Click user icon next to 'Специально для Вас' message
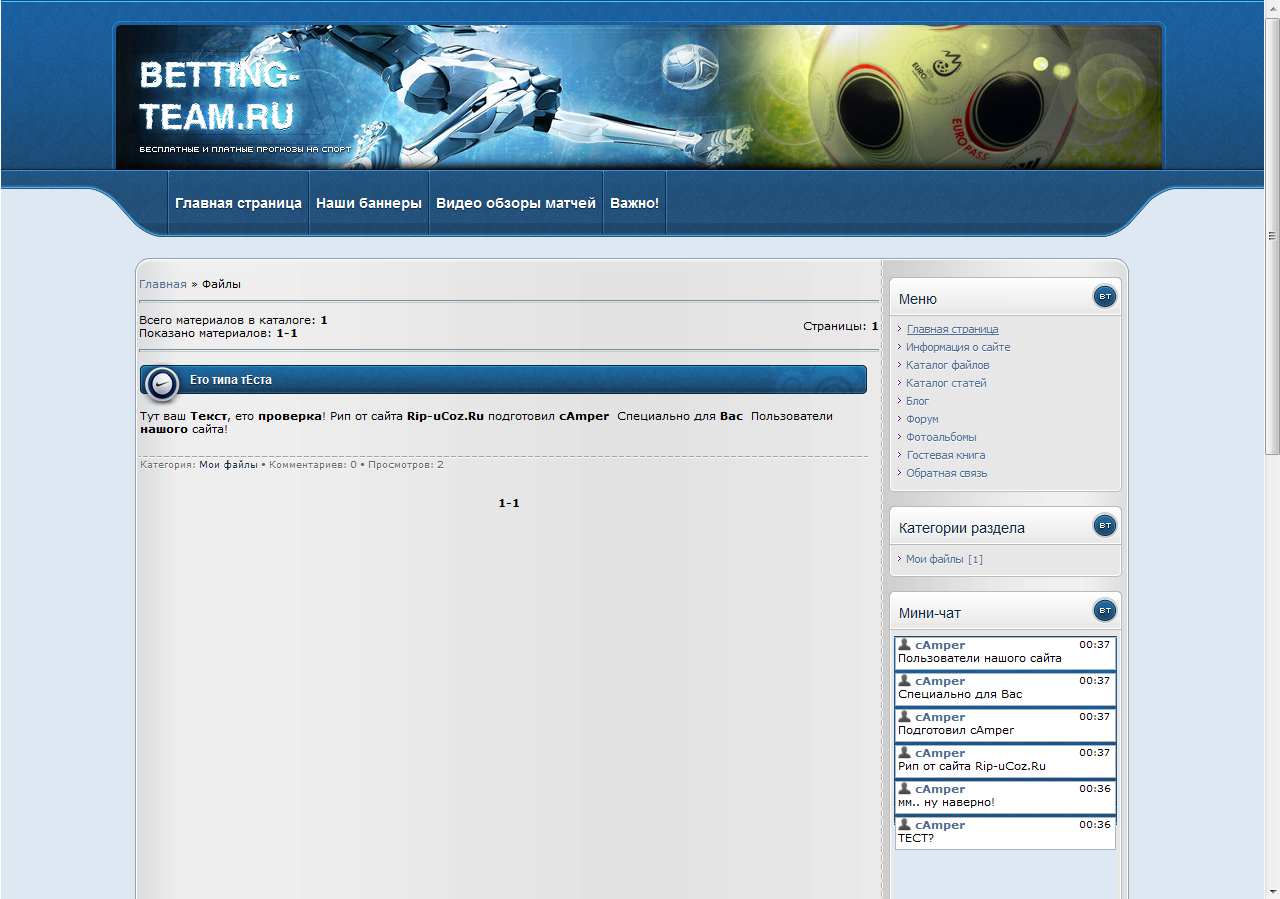Screen dimensions: 1280x899 click(904, 680)
